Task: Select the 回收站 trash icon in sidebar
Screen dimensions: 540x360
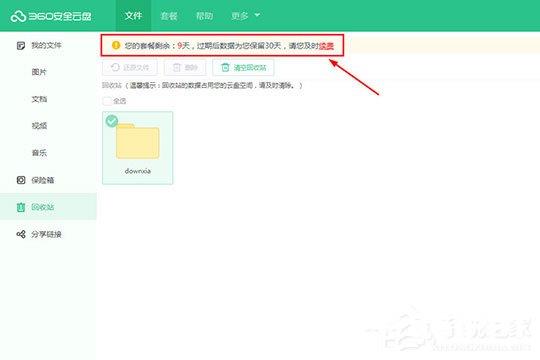Action: click(x=21, y=207)
